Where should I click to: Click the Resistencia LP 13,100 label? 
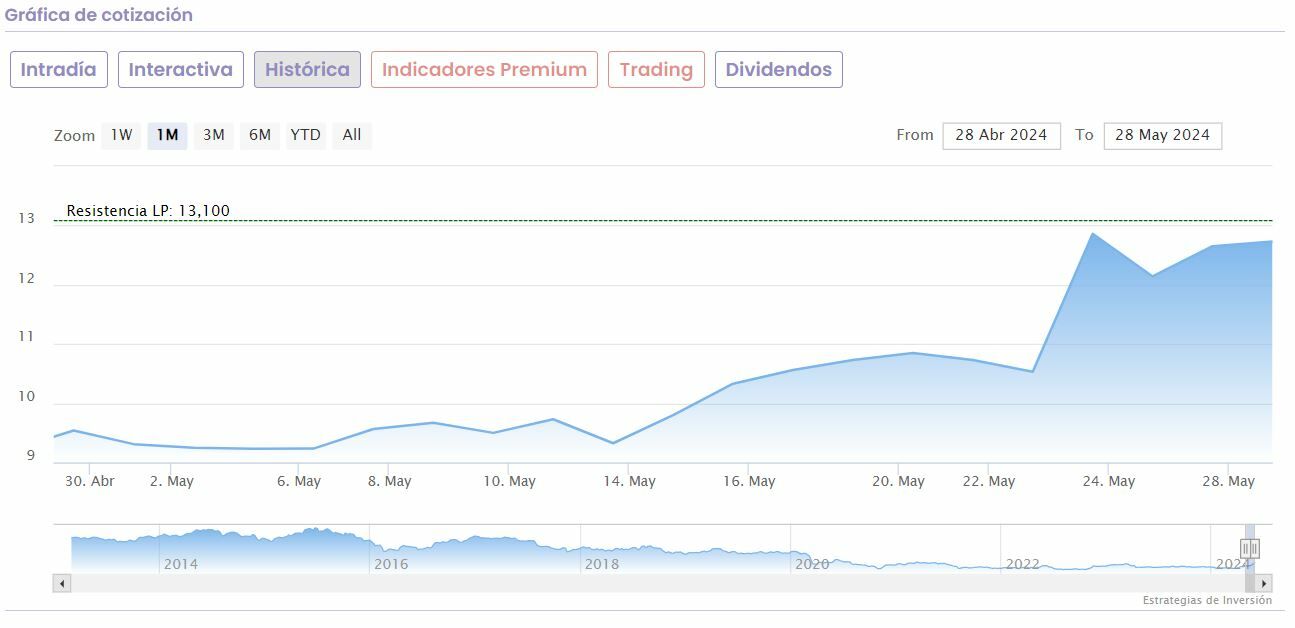(x=148, y=211)
